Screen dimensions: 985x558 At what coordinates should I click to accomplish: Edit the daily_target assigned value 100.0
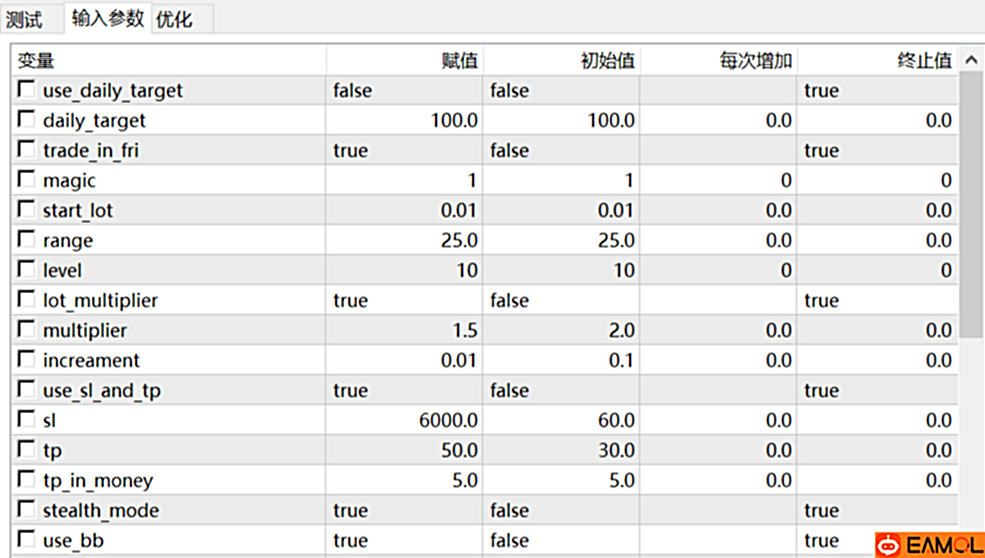pyautogui.click(x=405, y=120)
